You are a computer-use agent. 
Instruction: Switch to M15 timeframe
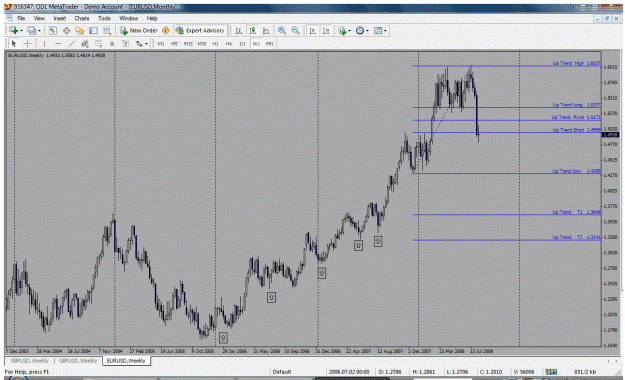click(188, 44)
